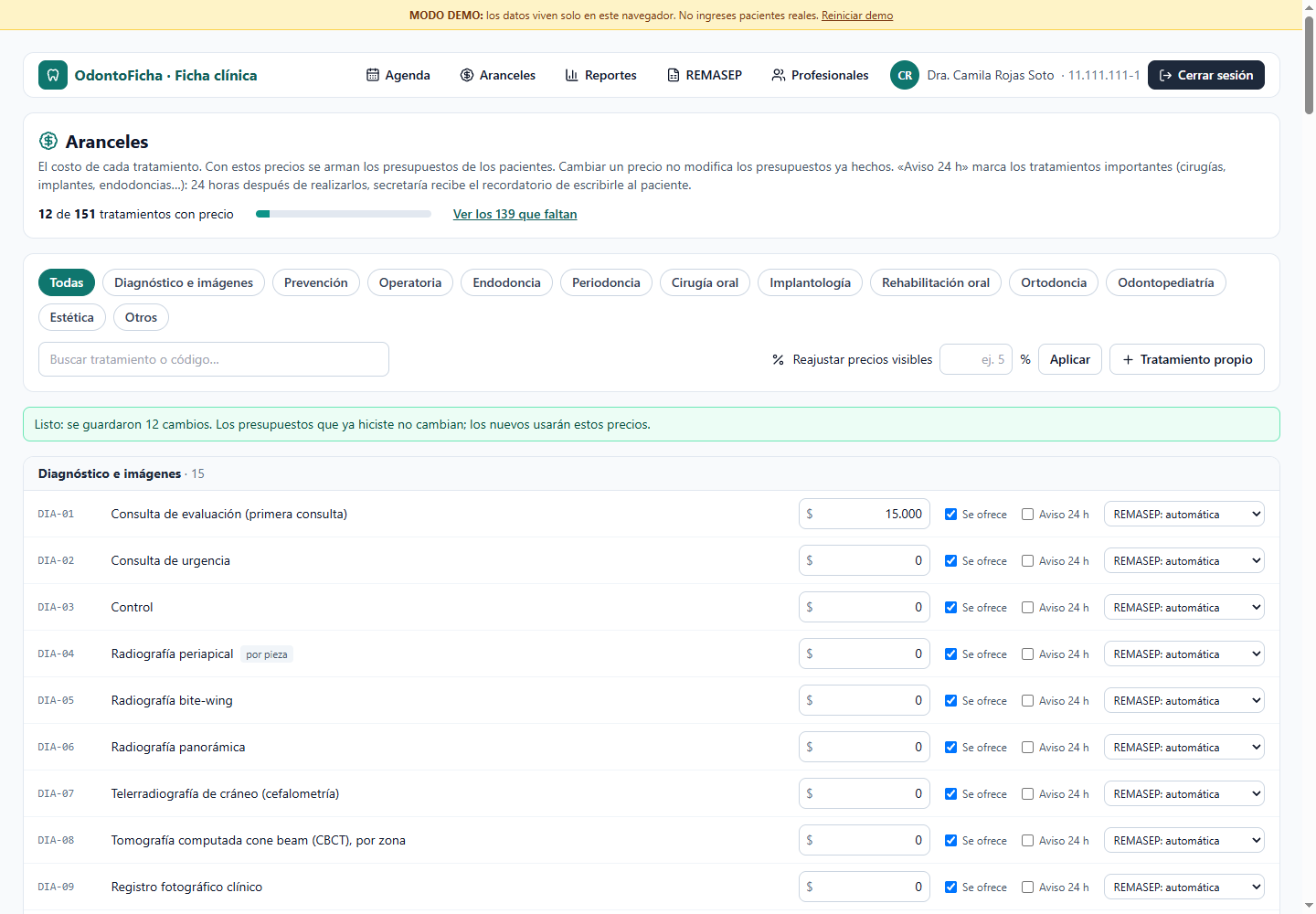
Task: Click the percent icon beside Reajustar precios
Action: pyautogui.click(x=779, y=359)
